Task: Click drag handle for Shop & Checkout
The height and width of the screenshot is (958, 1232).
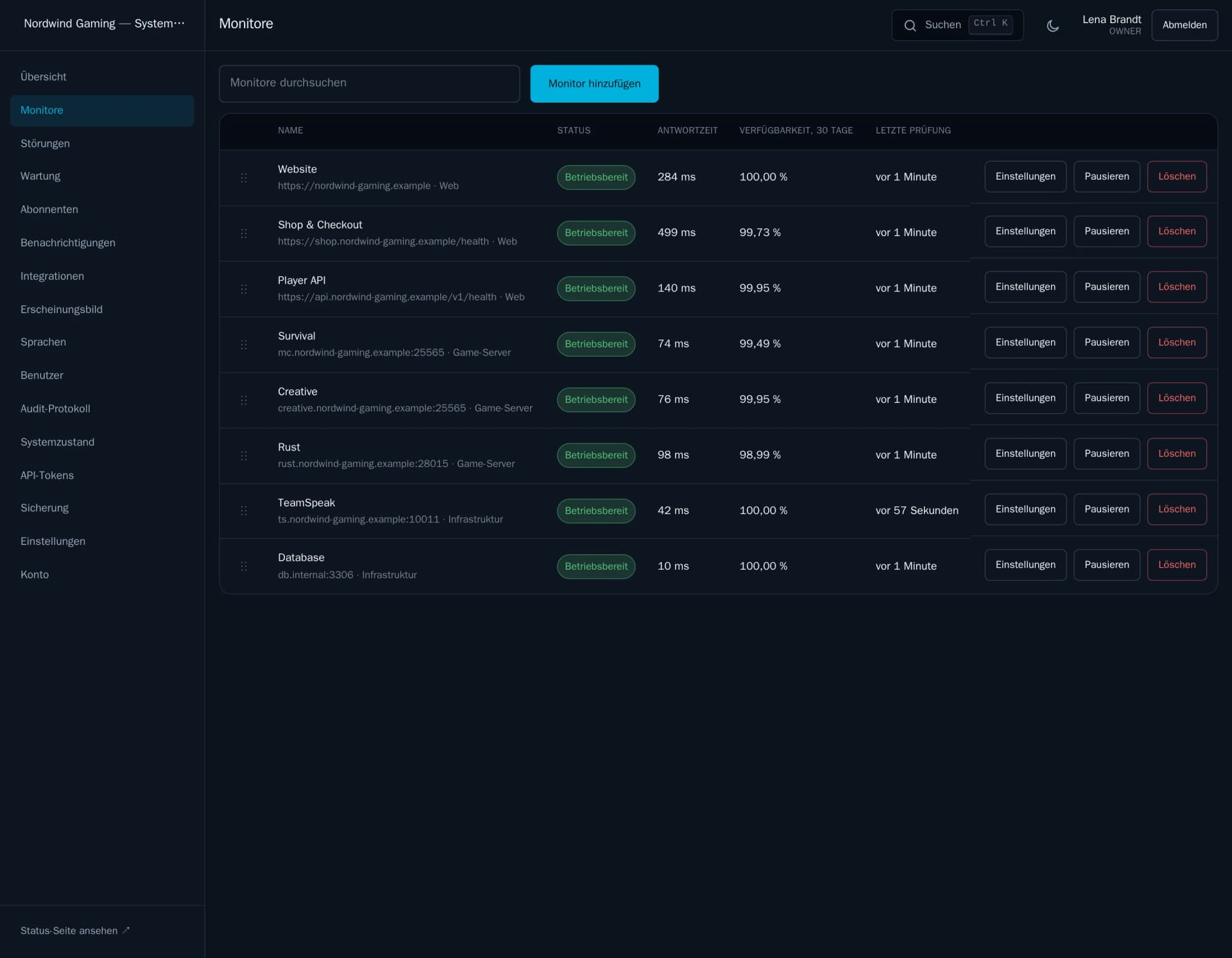Action: 244,234
